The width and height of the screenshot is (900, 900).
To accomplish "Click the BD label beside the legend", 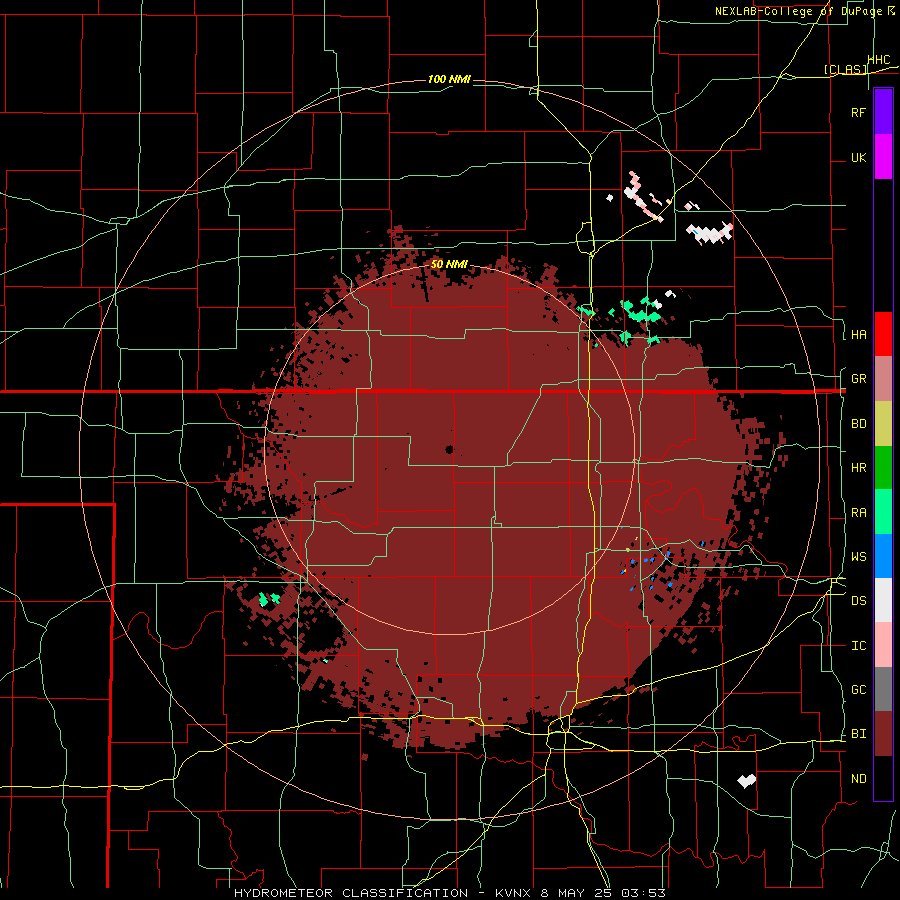I will pyautogui.click(x=858, y=424).
